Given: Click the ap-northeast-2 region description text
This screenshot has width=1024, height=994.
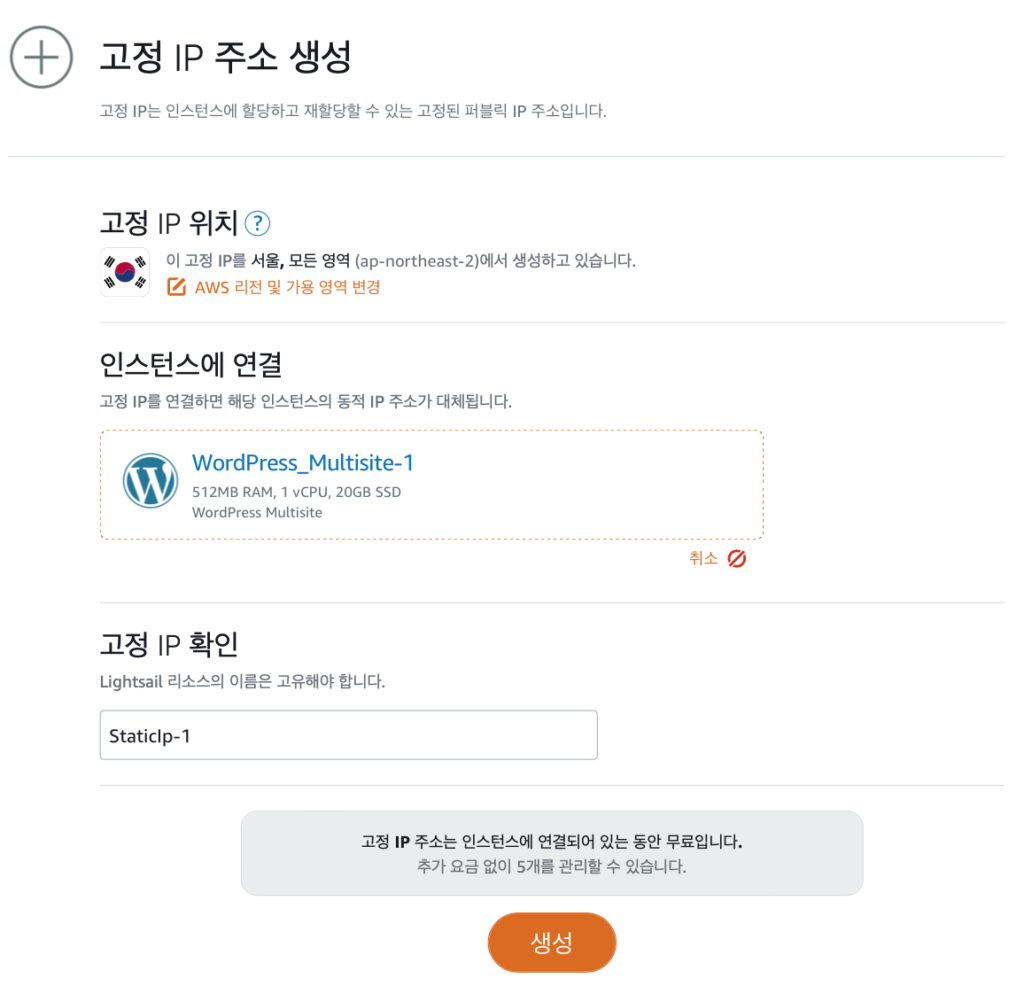Looking at the screenshot, I should click(x=400, y=261).
